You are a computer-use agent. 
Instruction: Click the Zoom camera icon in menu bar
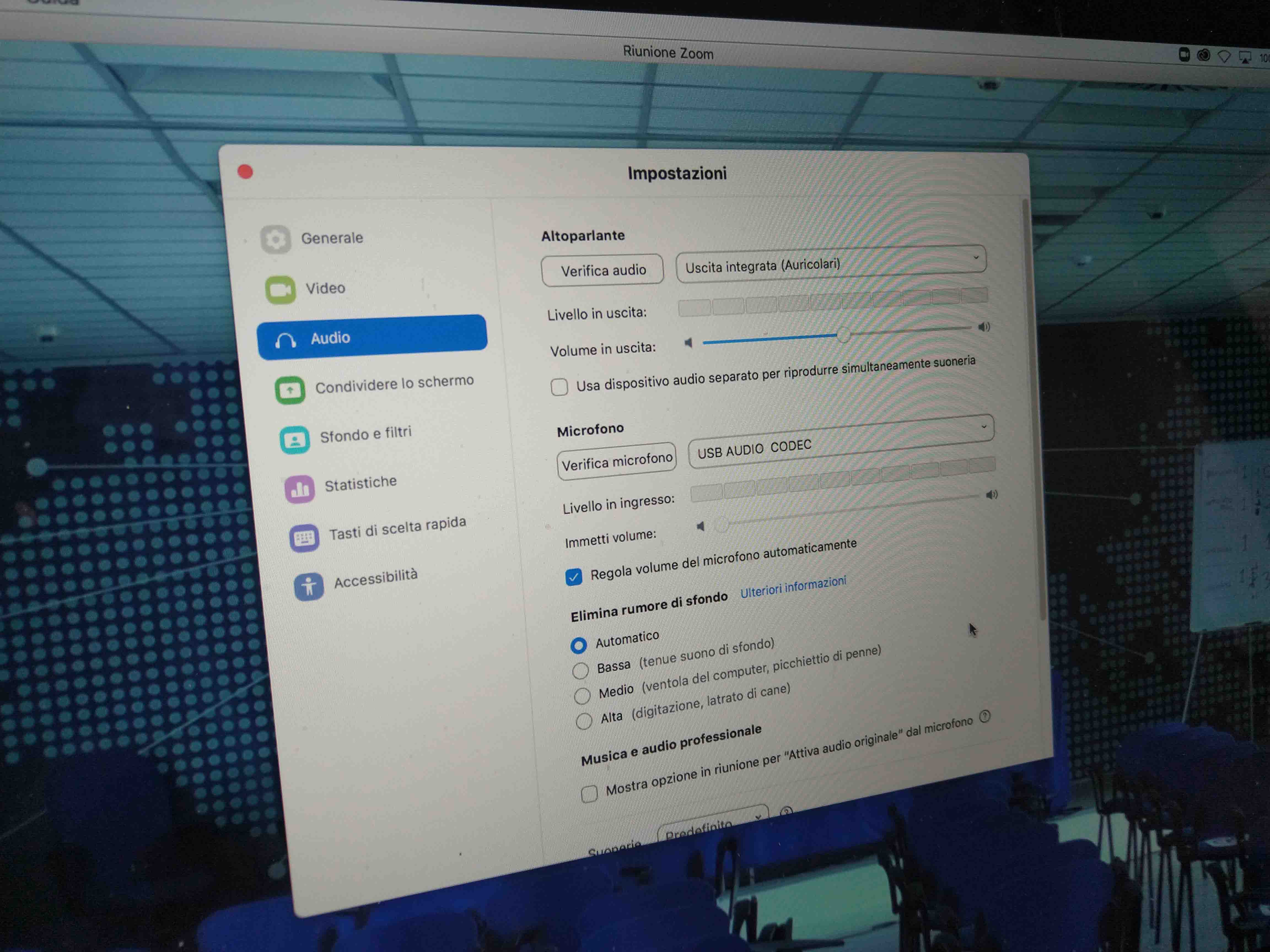click(1184, 55)
